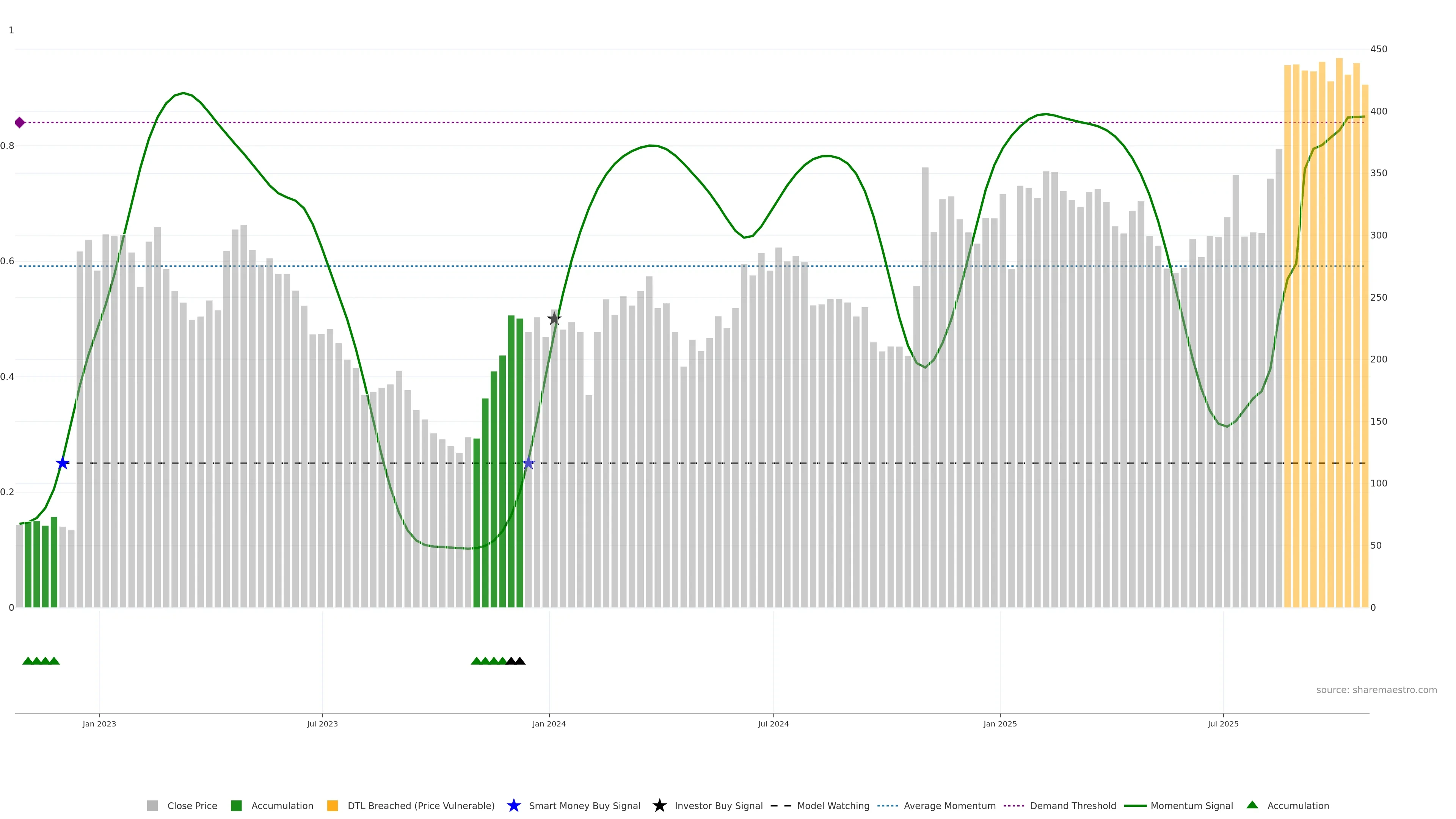Click the purple diamond Demand Threshold marker
This screenshot has height=819, width=1456.
point(20,122)
